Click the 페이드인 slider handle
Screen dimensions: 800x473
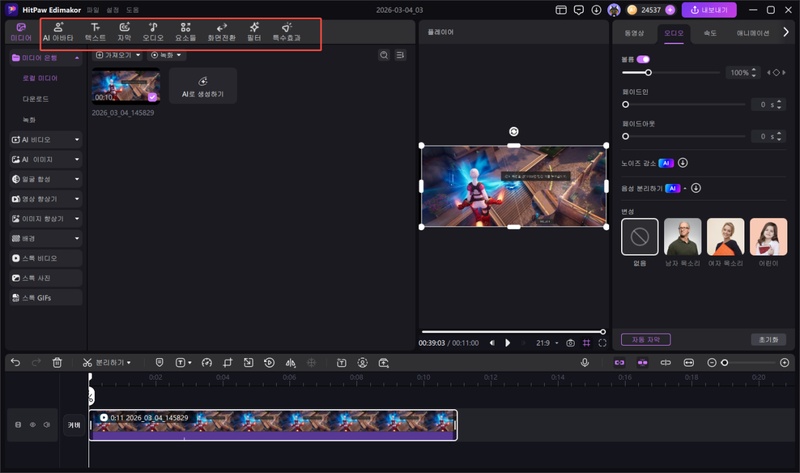coord(626,104)
